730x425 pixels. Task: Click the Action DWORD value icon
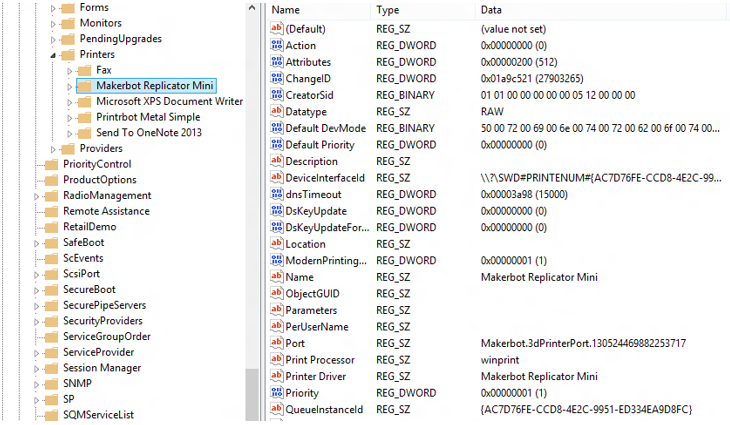277,45
